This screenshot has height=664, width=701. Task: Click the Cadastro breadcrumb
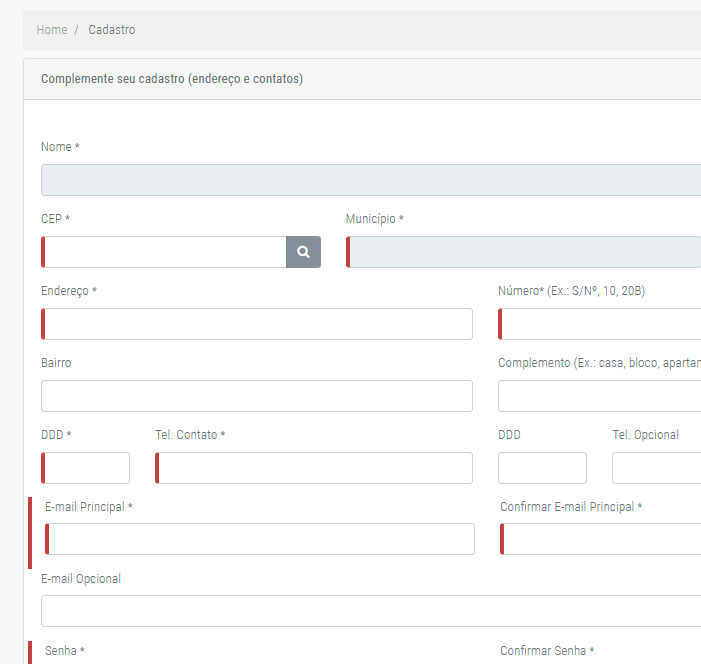(112, 30)
